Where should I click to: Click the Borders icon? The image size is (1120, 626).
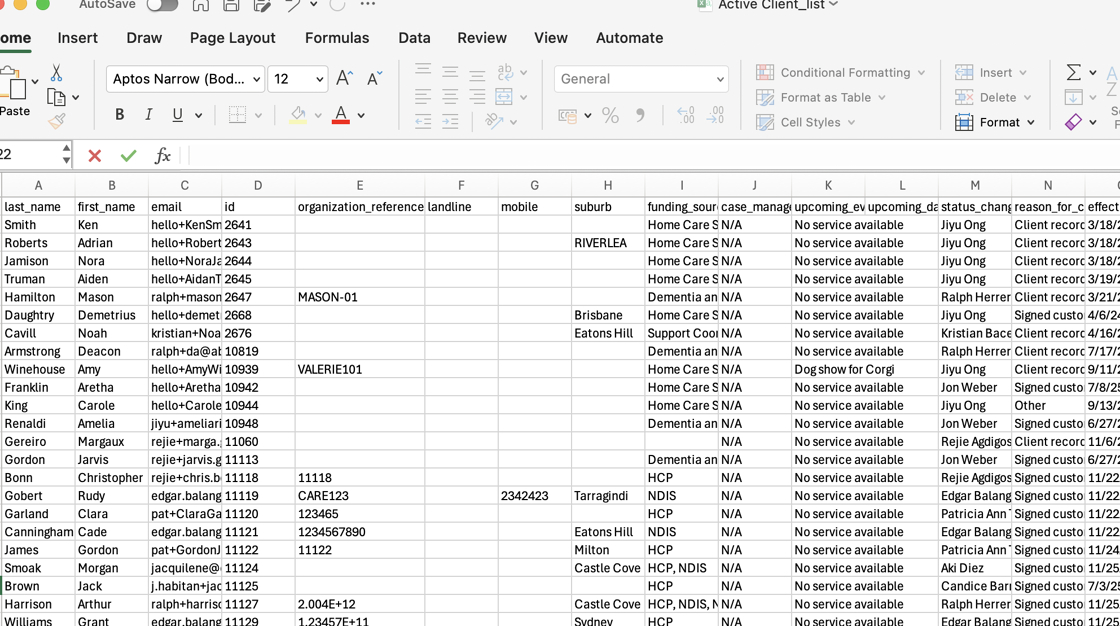[237, 114]
